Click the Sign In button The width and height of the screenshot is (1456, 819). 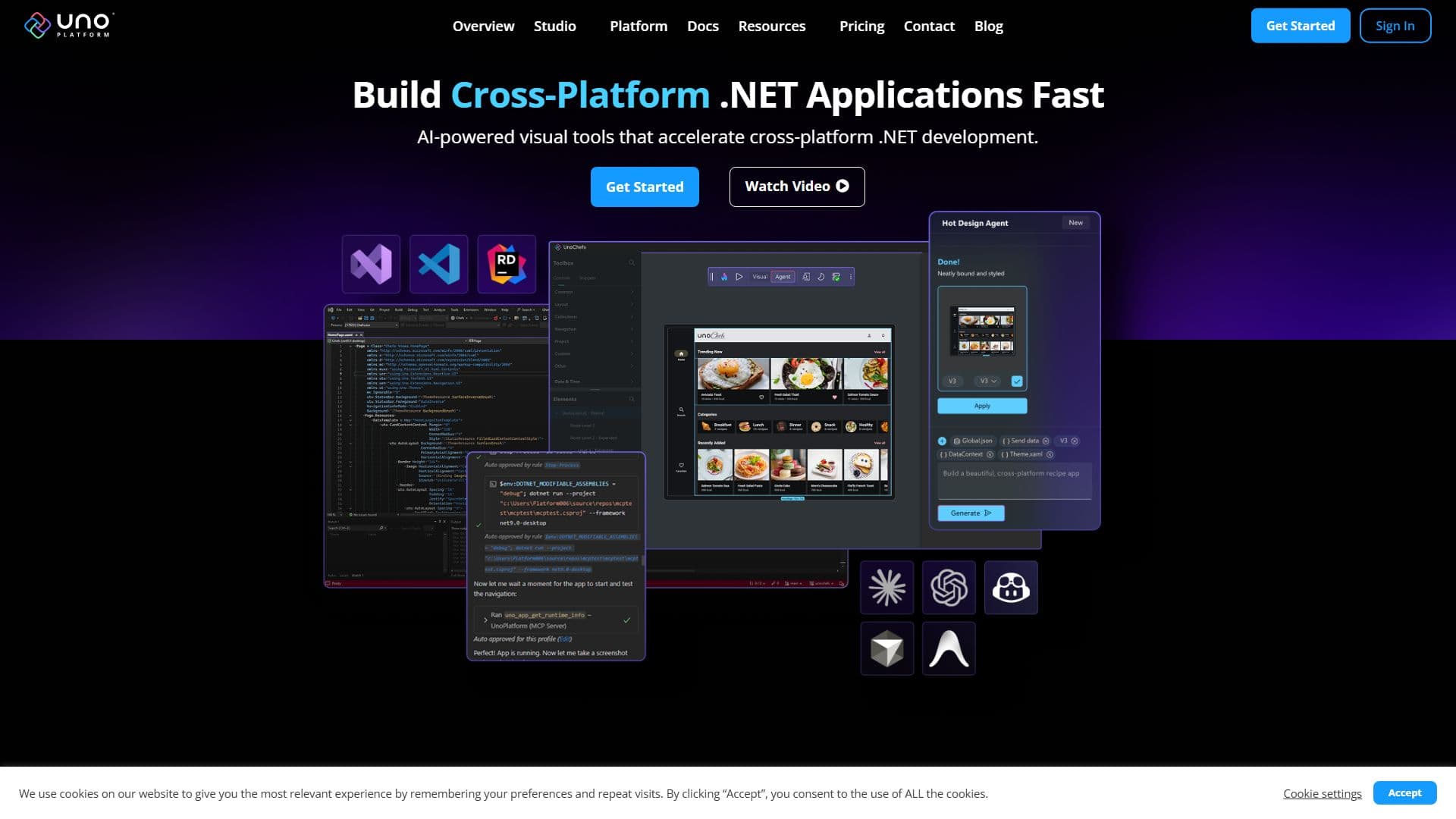[x=1395, y=26]
